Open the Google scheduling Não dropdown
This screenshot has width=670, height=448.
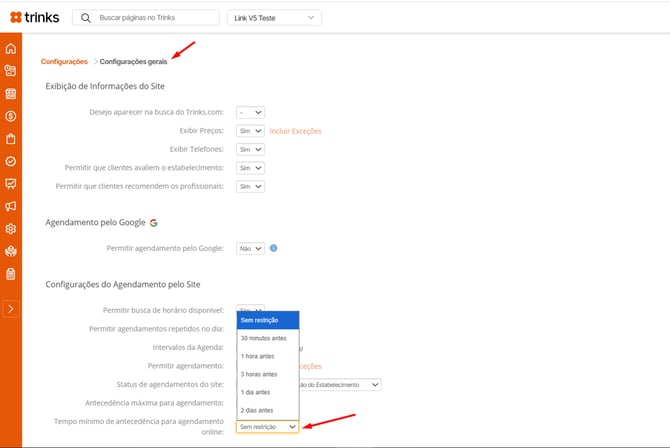click(250, 248)
